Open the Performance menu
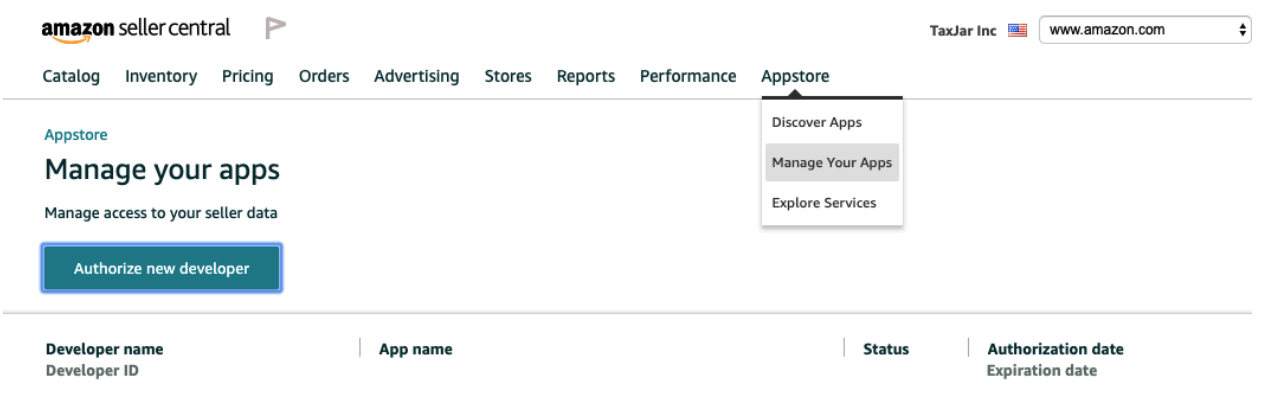 pyautogui.click(x=688, y=76)
